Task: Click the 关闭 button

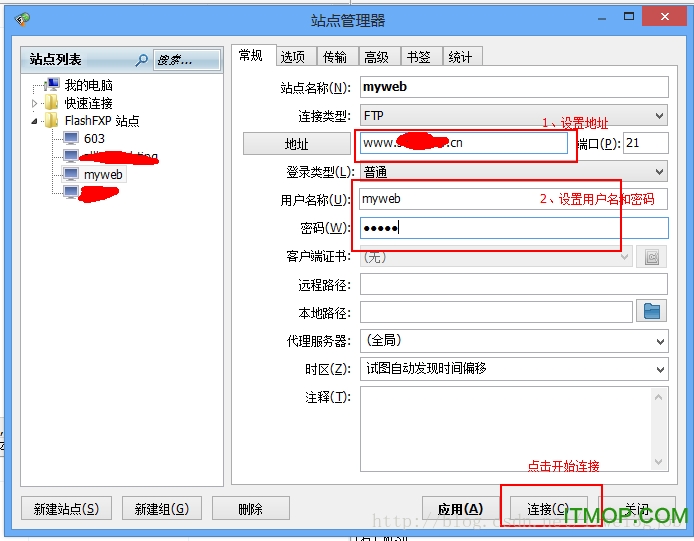Action: [637, 508]
